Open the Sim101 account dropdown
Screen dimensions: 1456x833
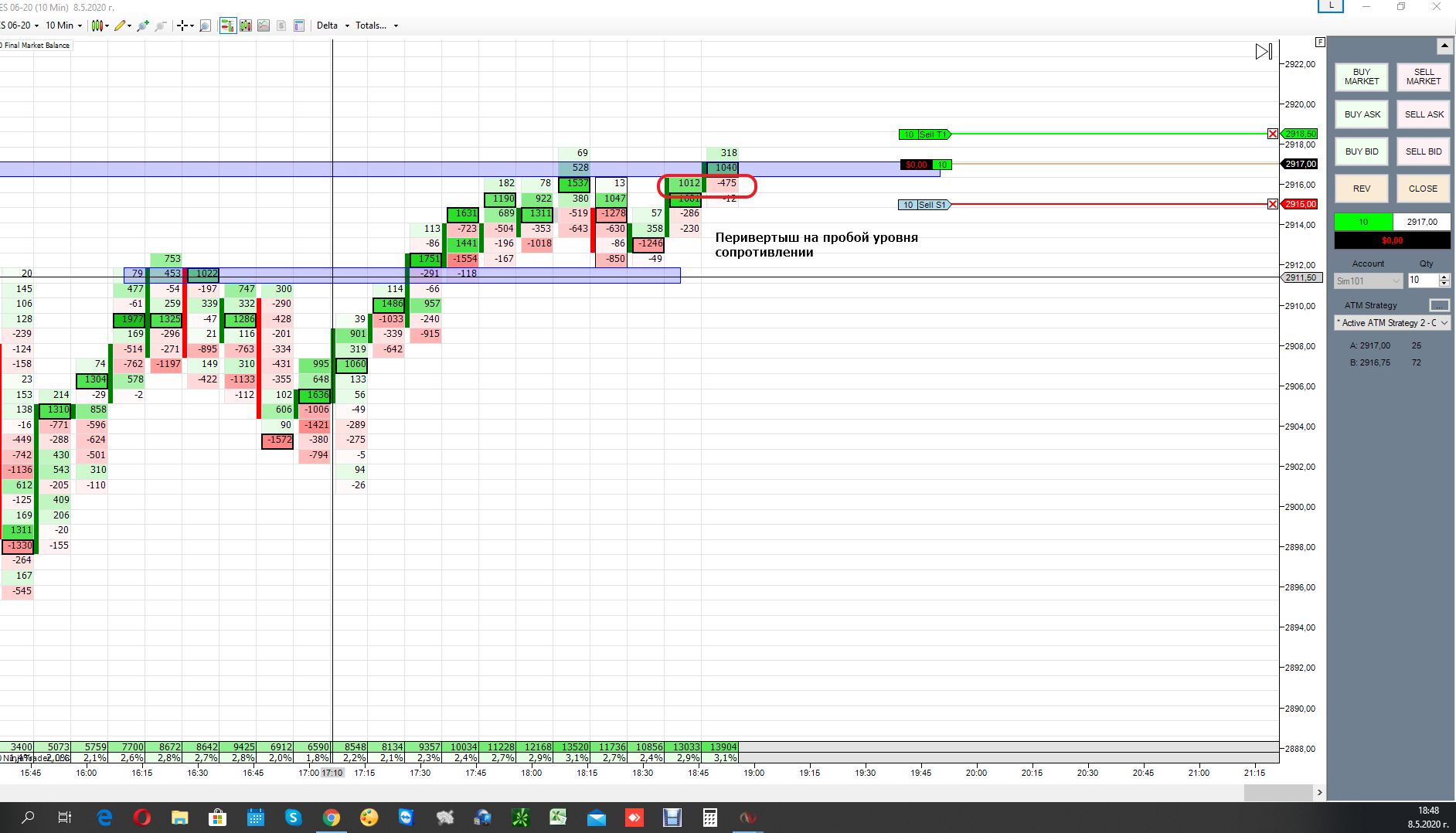click(x=1368, y=280)
